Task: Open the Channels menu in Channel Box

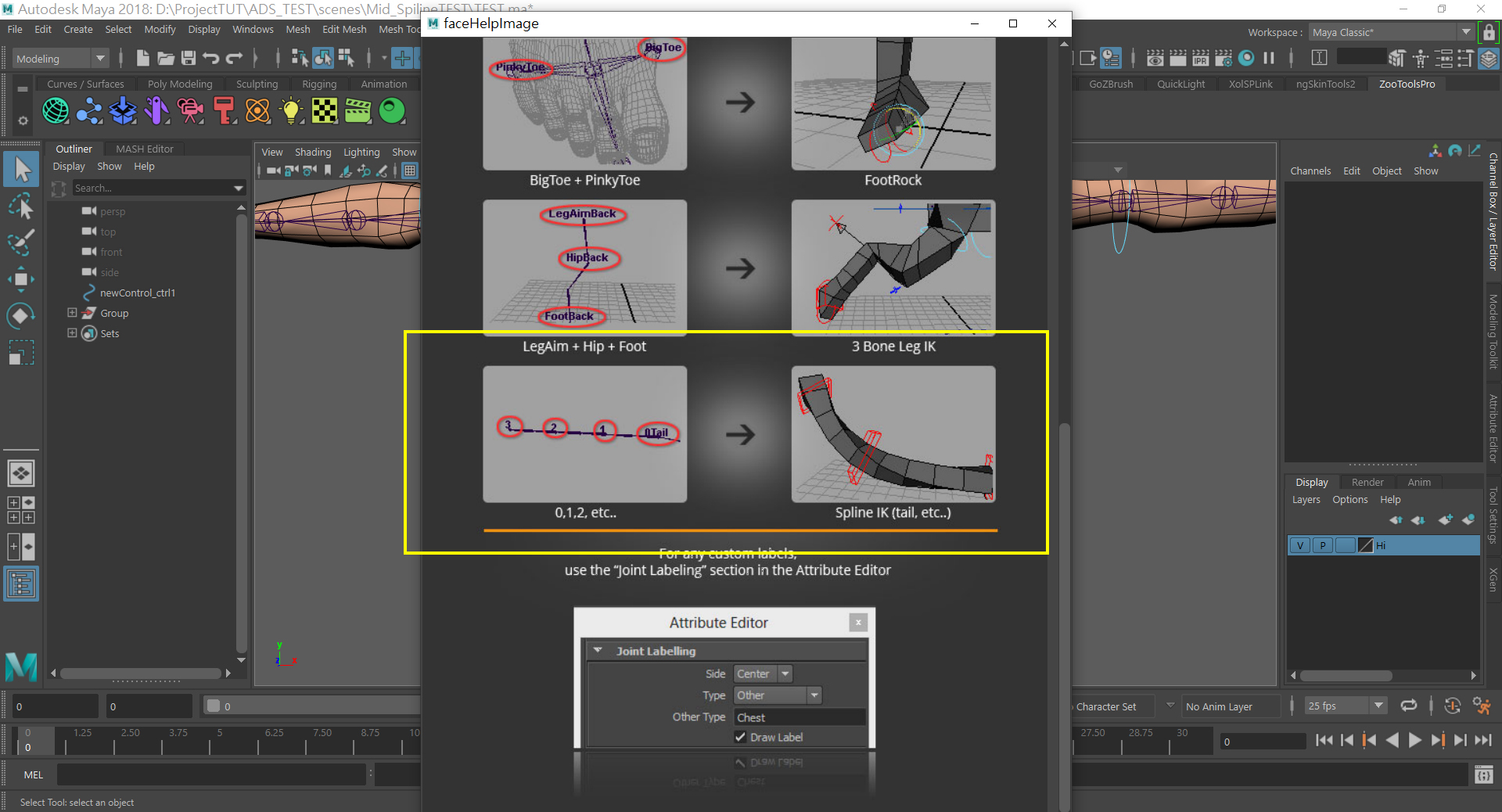Action: (1310, 171)
